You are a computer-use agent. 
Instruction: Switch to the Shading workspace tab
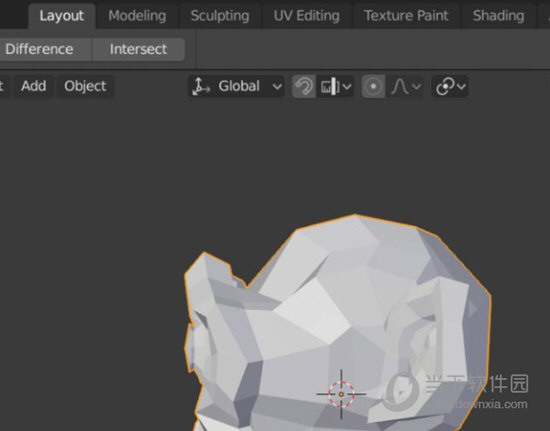coord(498,16)
